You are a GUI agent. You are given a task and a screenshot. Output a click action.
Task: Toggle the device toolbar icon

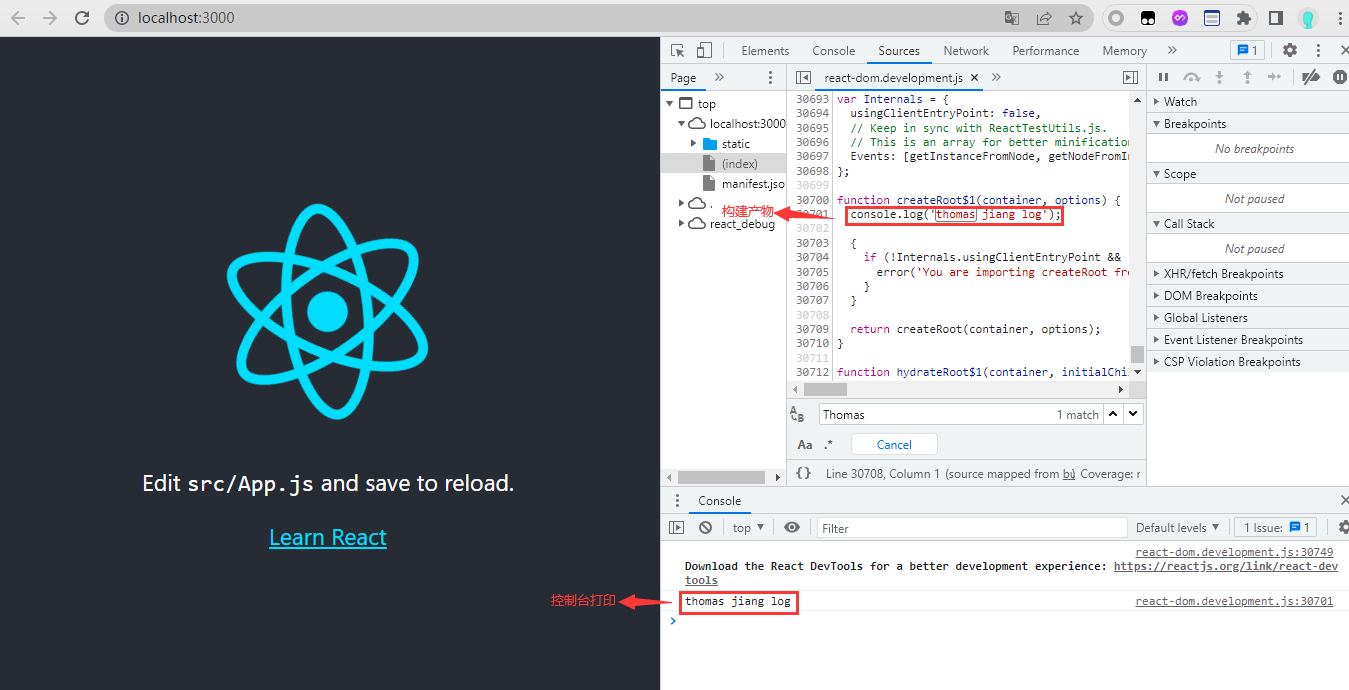704,50
